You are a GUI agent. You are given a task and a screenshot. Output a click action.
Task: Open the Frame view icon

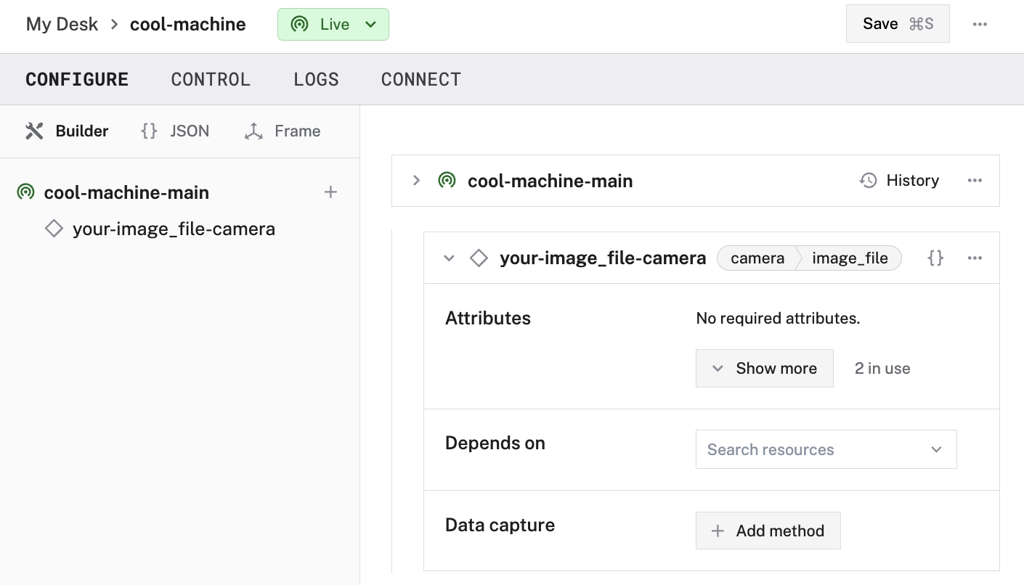point(251,130)
